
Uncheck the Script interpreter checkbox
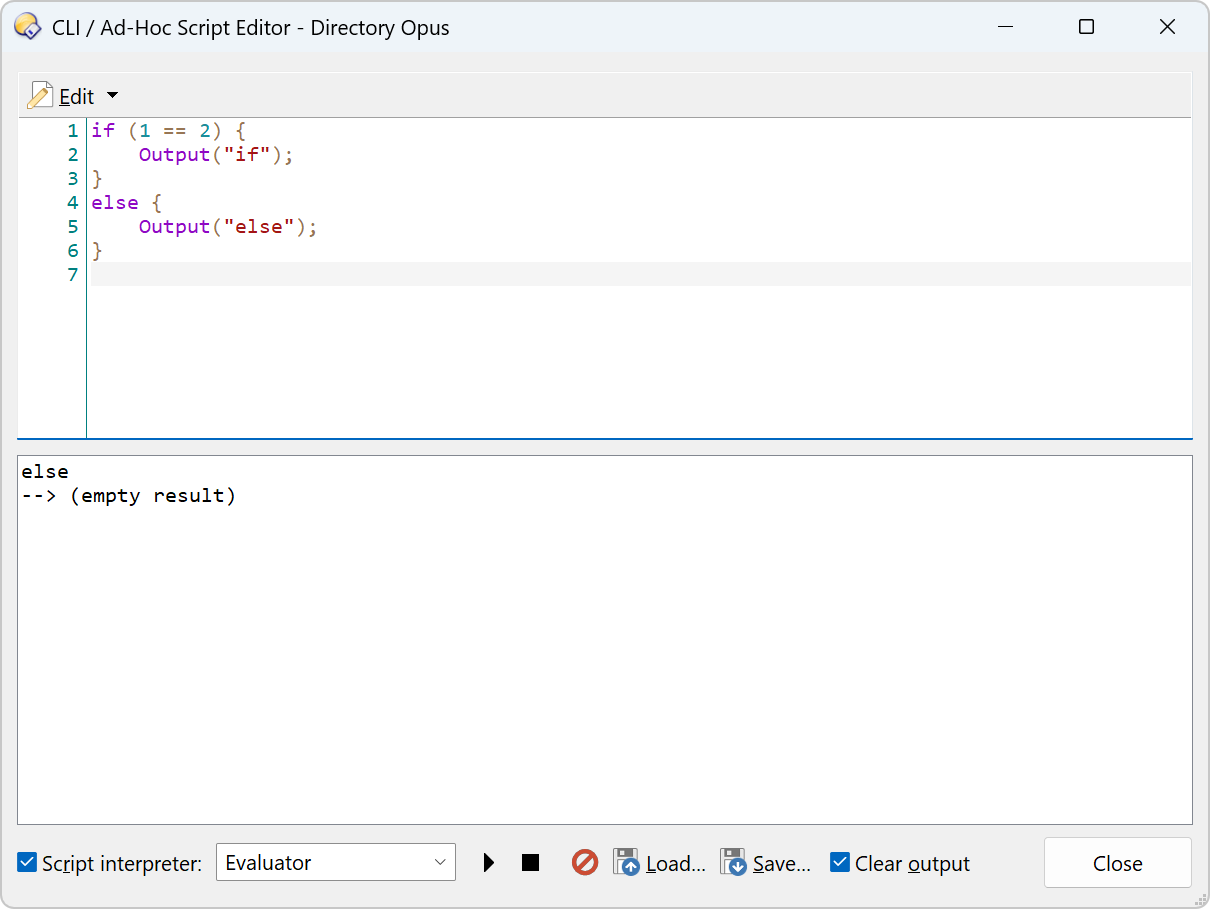click(28, 863)
